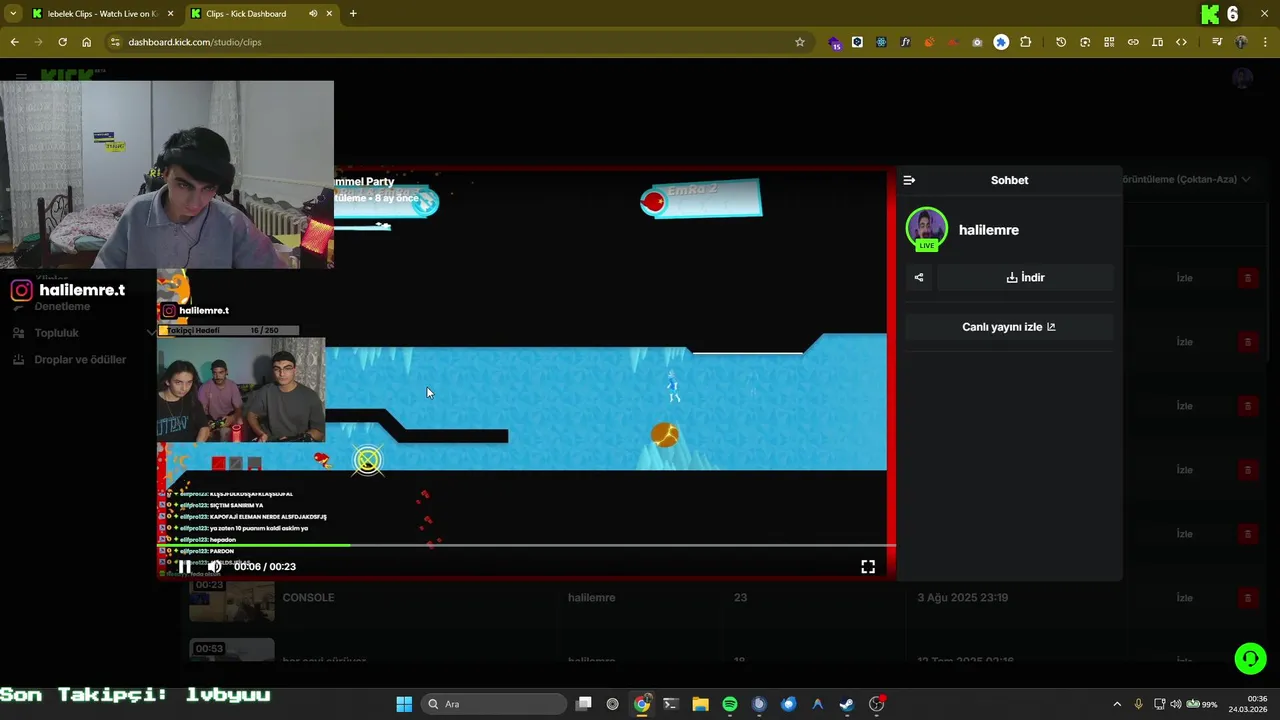The height and width of the screenshot is (720, 1280).
Task: Click İzle on the CONSOLE clip row
Action: (x=1185, y=598)
